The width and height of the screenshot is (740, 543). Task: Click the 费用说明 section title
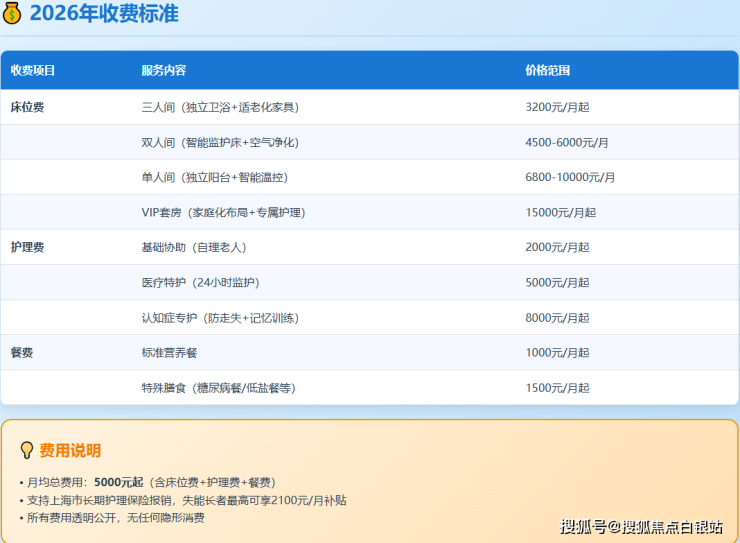pos(70,451)
